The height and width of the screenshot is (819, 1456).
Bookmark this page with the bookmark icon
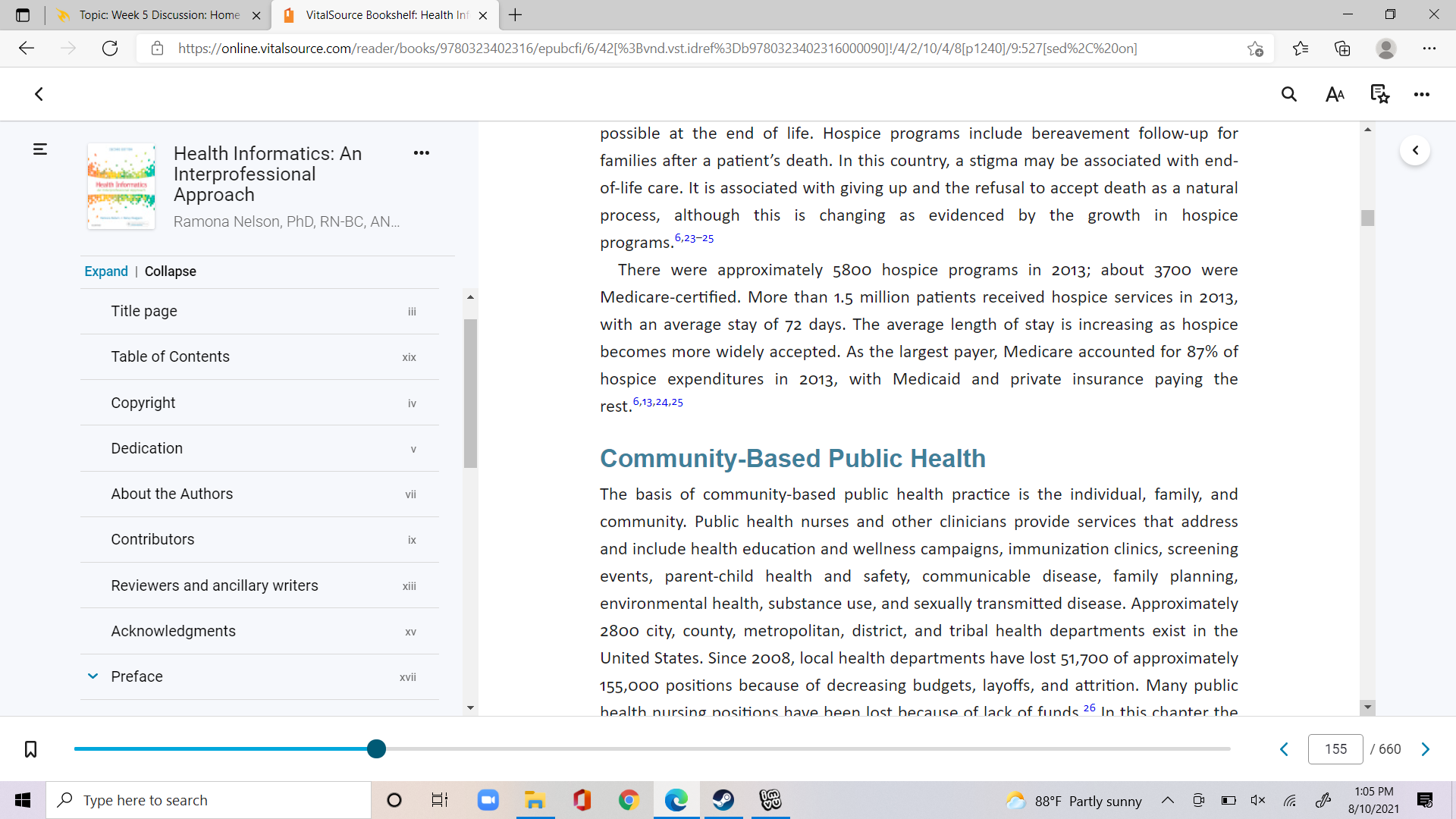[x=30, y=749]
